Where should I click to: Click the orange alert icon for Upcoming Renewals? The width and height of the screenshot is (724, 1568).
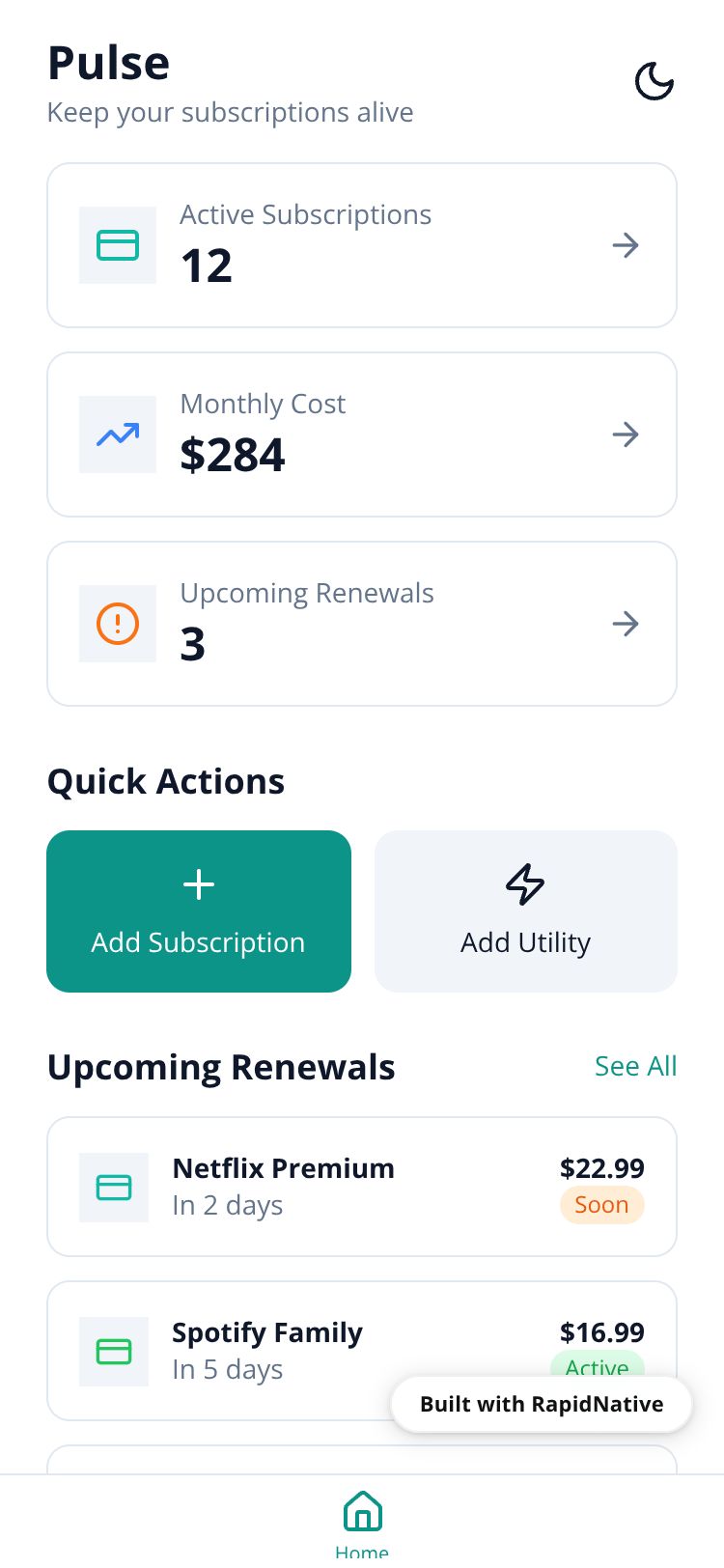[118, 624]
